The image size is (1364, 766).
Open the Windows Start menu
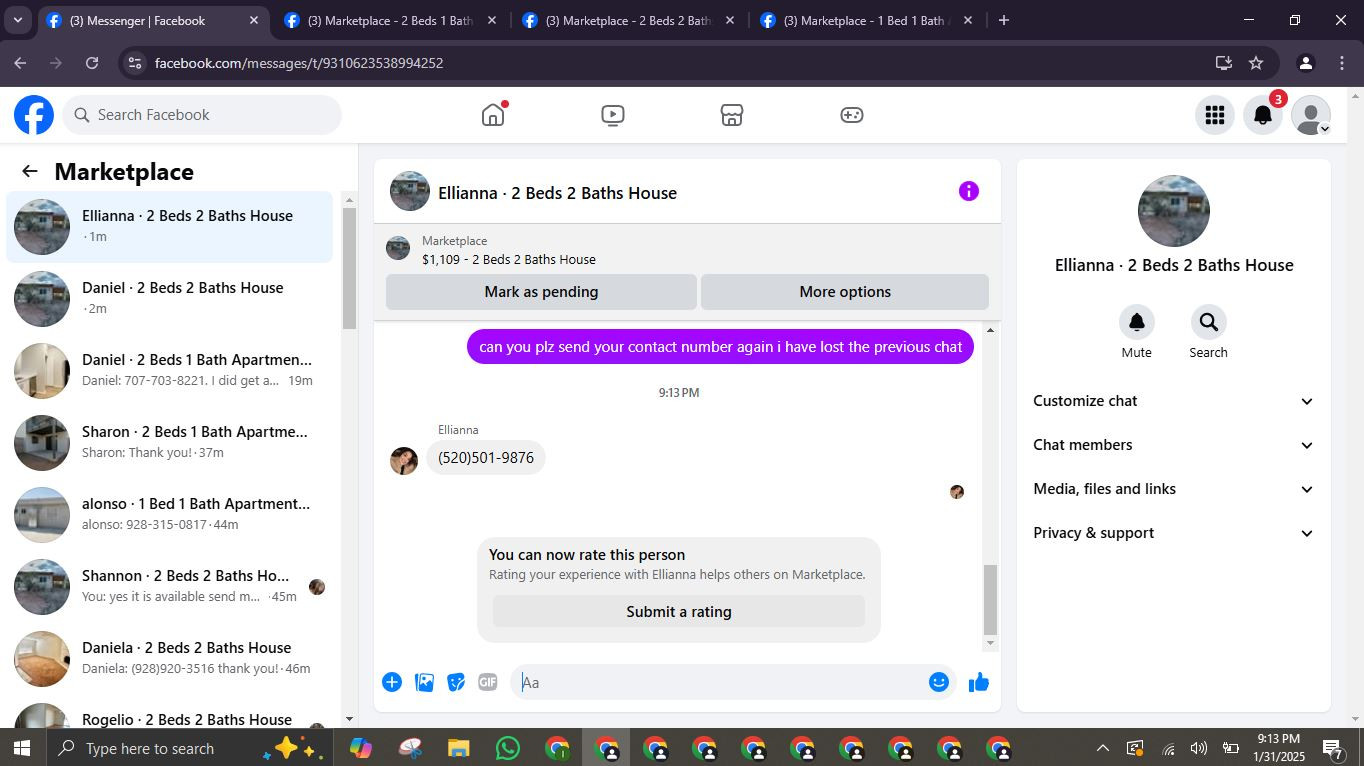(x=21, y=748)
